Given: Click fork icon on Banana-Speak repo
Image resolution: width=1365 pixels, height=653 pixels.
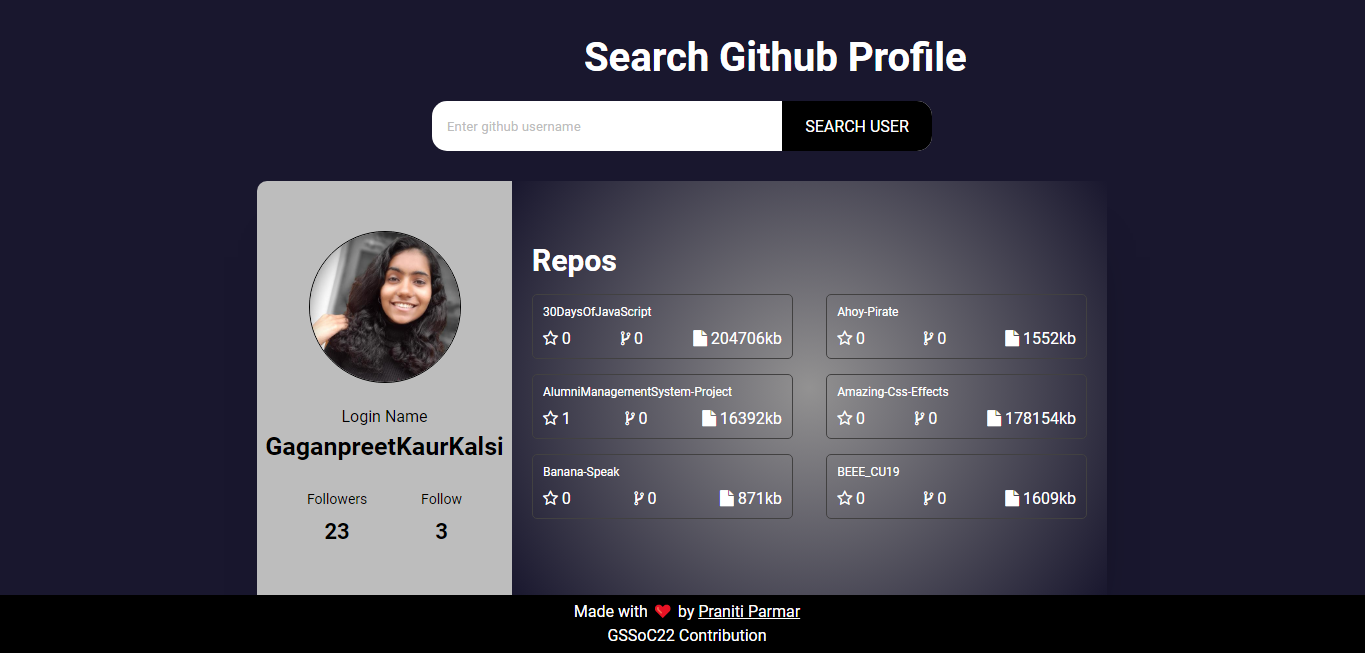Looking at the screenshot, I should click(x=638, y=499).
